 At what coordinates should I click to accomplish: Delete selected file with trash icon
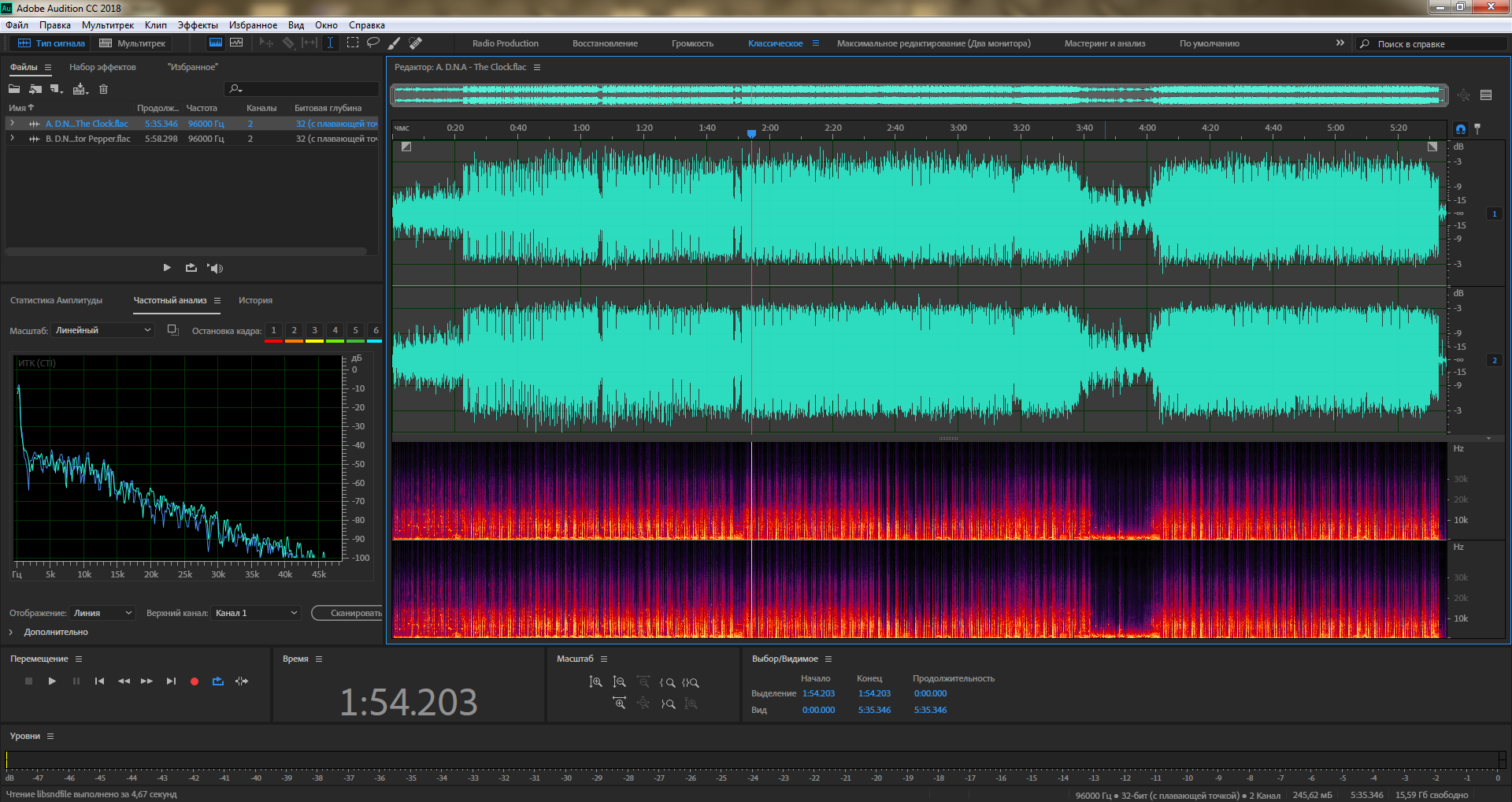click(103, 89)
